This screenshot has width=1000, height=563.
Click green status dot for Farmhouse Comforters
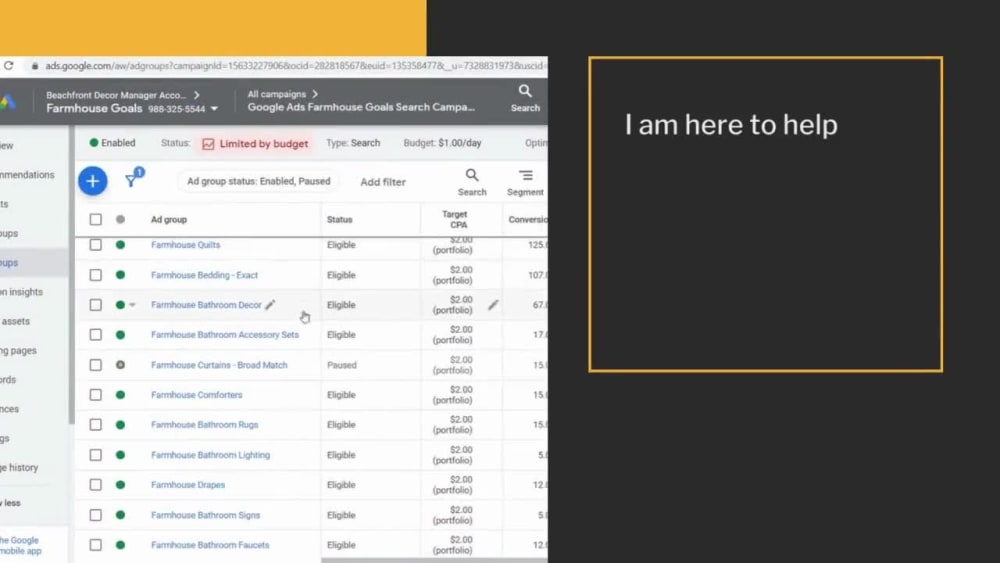(120, 395)
